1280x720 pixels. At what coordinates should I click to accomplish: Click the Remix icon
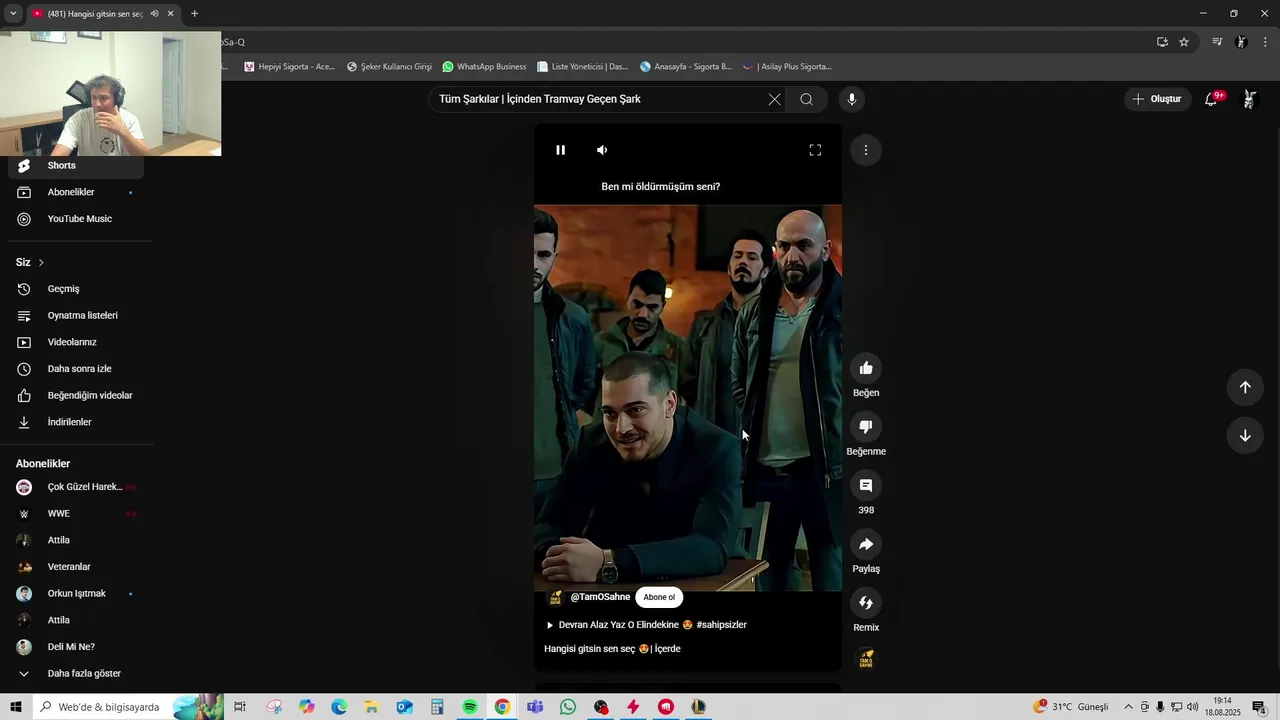tap(866, 603)
